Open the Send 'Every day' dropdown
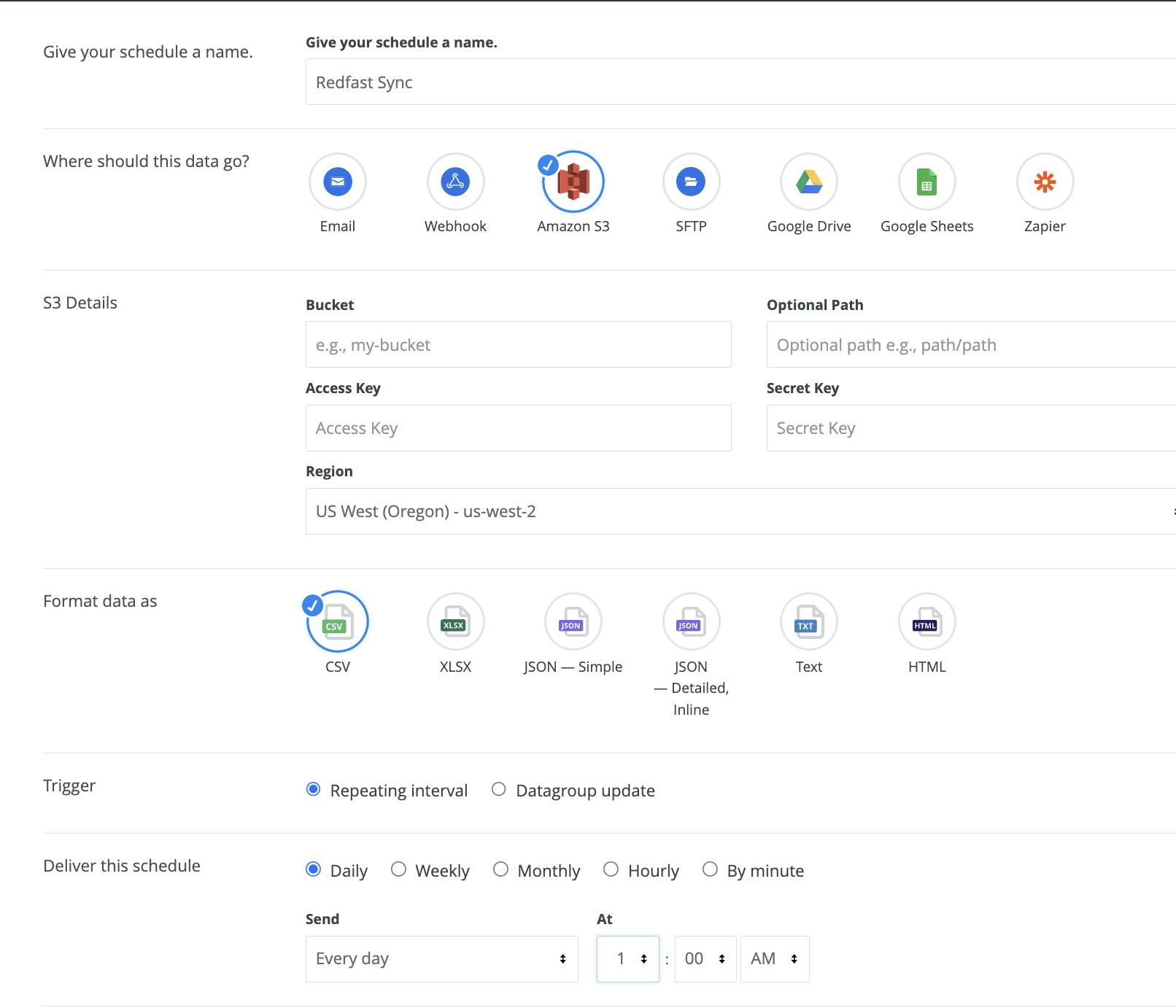This screenshot has width=1176, height=1008. [442, 959]
